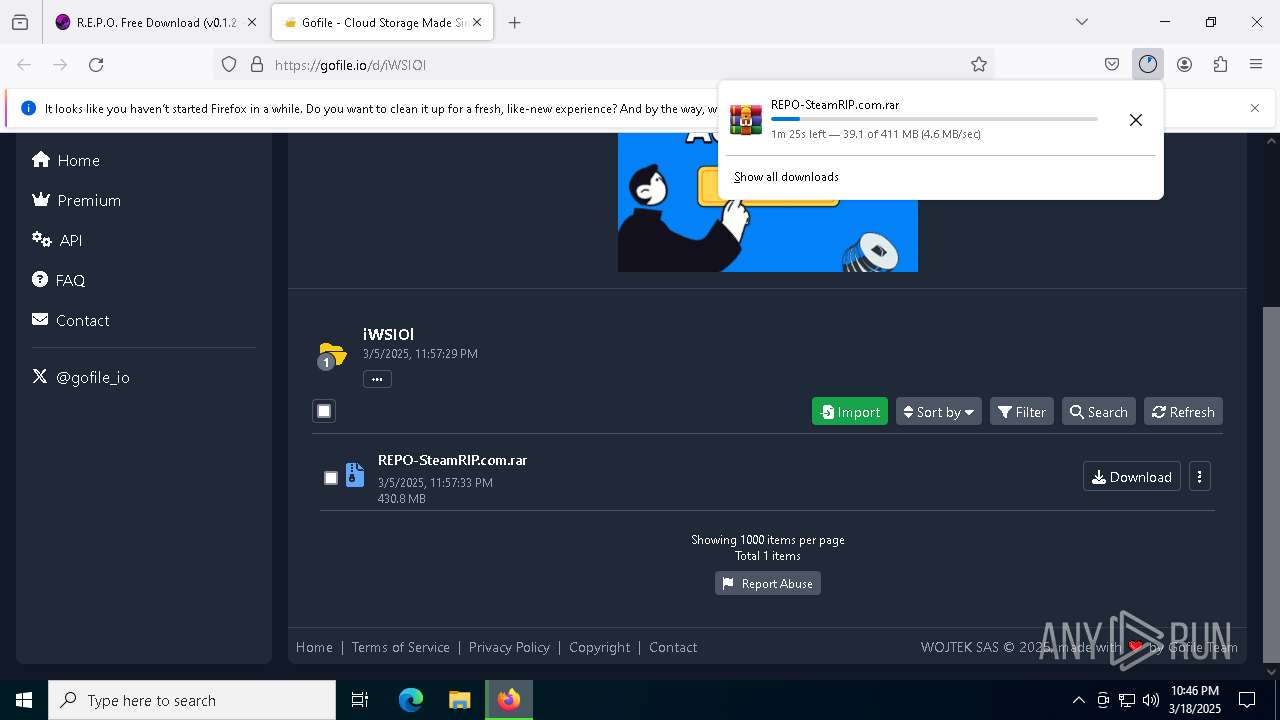Image resolution: width=1280 pixels, height=720 pixels.
Task: Tick the REPO-SteamRIP.com.rar file checkbox
Action: click(x=331, y=478)
